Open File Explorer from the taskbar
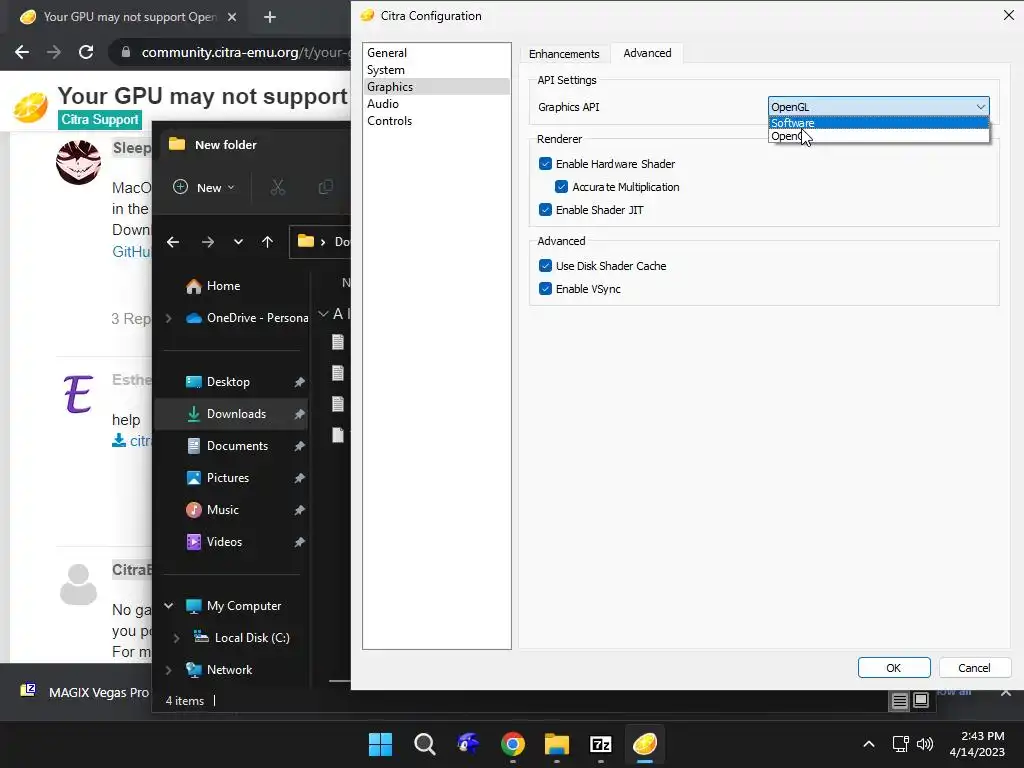 tap(556, 744)
